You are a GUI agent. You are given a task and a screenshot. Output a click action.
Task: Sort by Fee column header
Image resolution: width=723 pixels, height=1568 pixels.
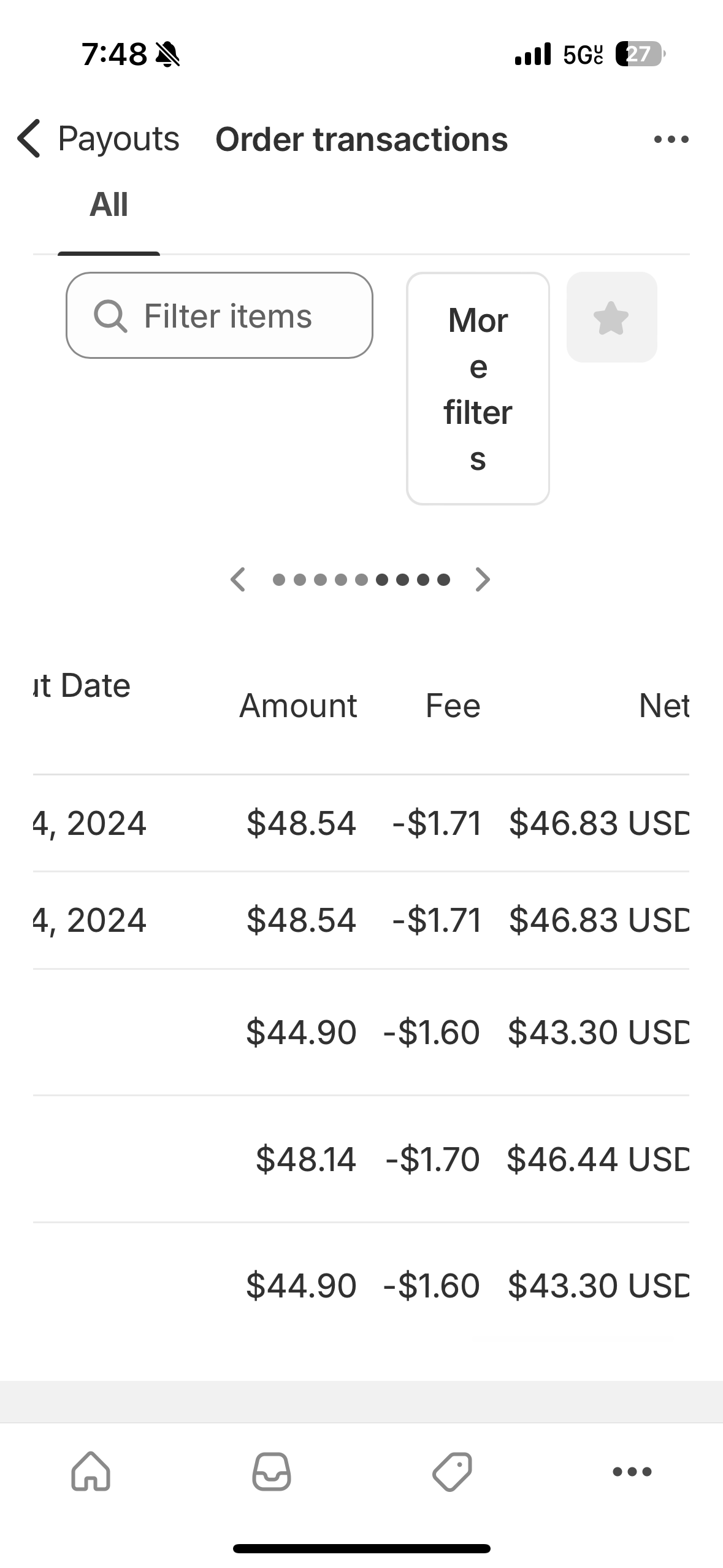tap(453, 705)
